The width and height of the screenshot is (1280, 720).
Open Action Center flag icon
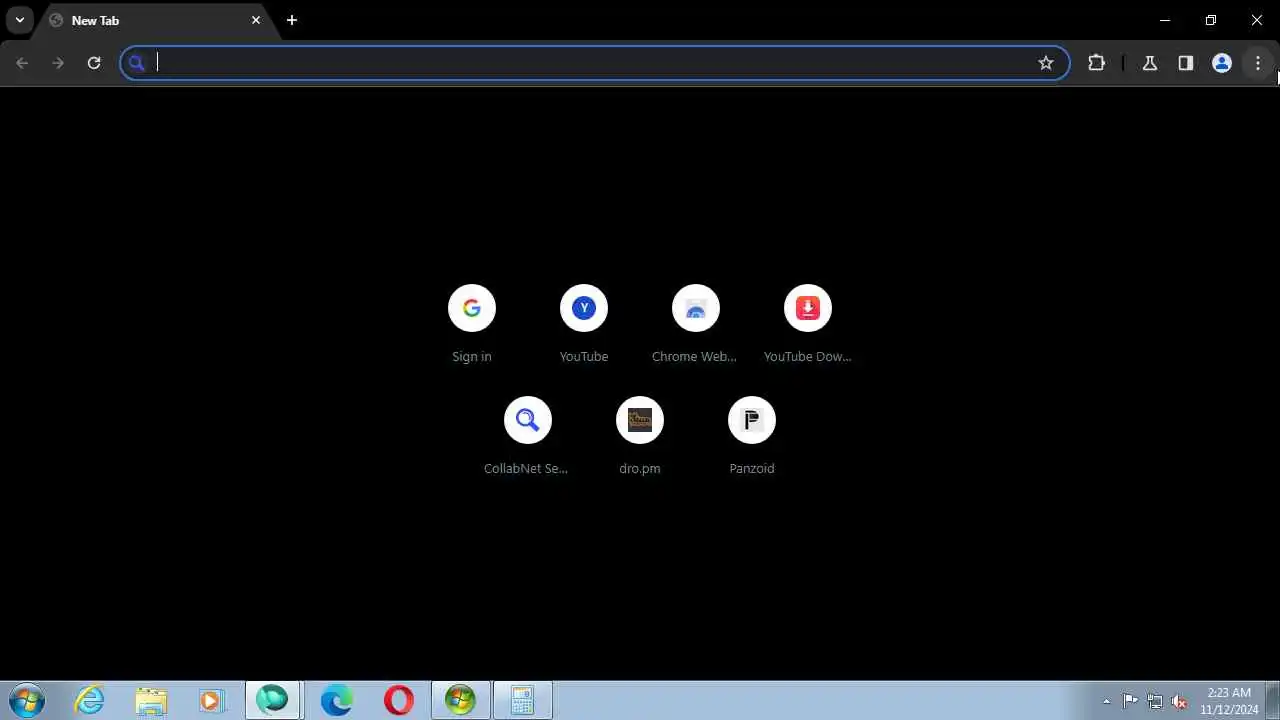(1130, 701)
